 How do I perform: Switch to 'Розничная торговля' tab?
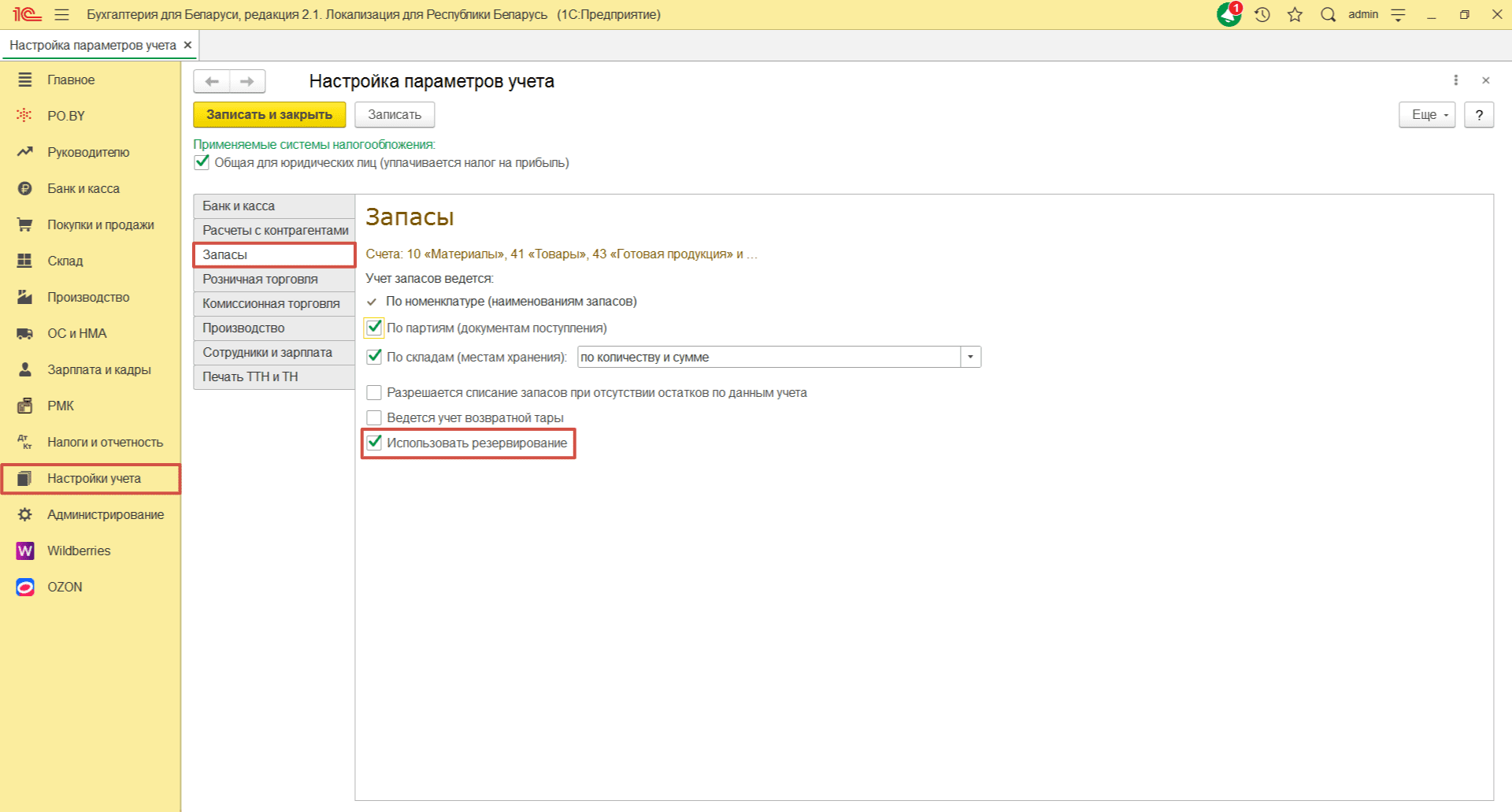point(260,279)
